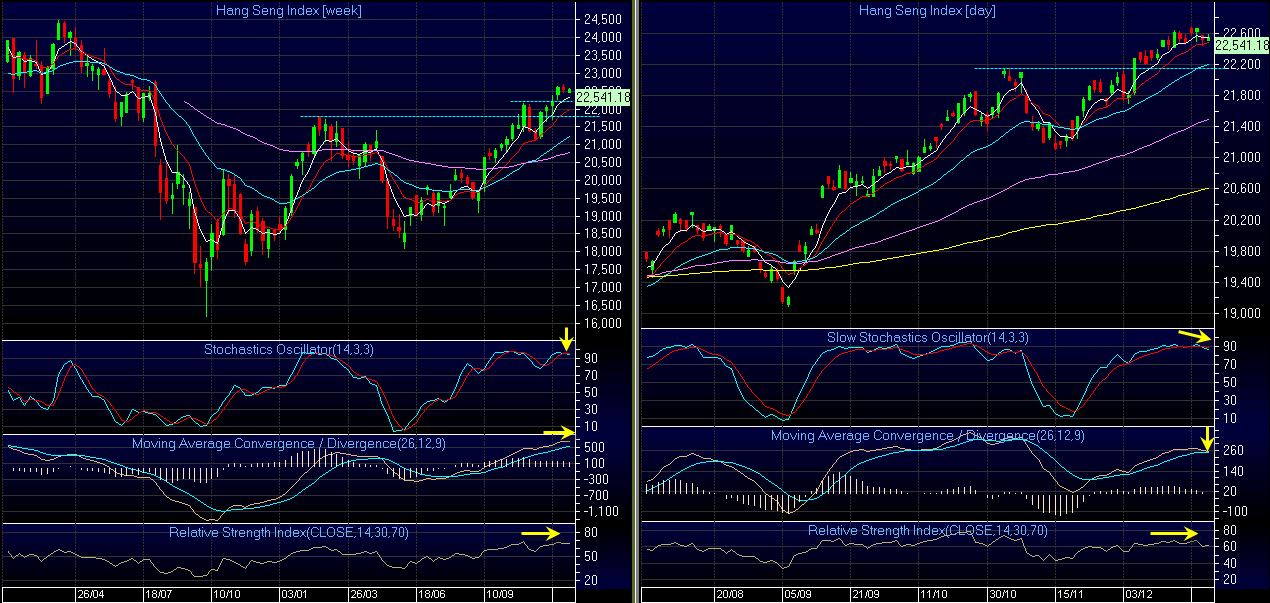Image resolution: width=1270 pixels, height=603 pixels.
Task: Click the 24,000 price axis label
Action: (x=605, y=38)
